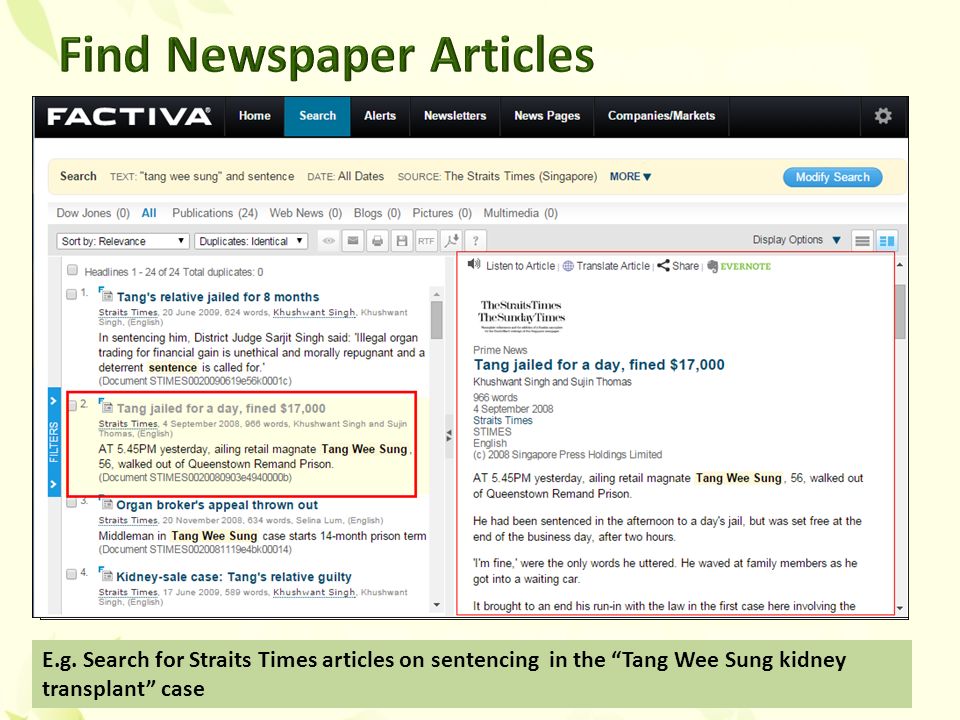Click the article pane scrollbar thumb

[x=900, y=311]
